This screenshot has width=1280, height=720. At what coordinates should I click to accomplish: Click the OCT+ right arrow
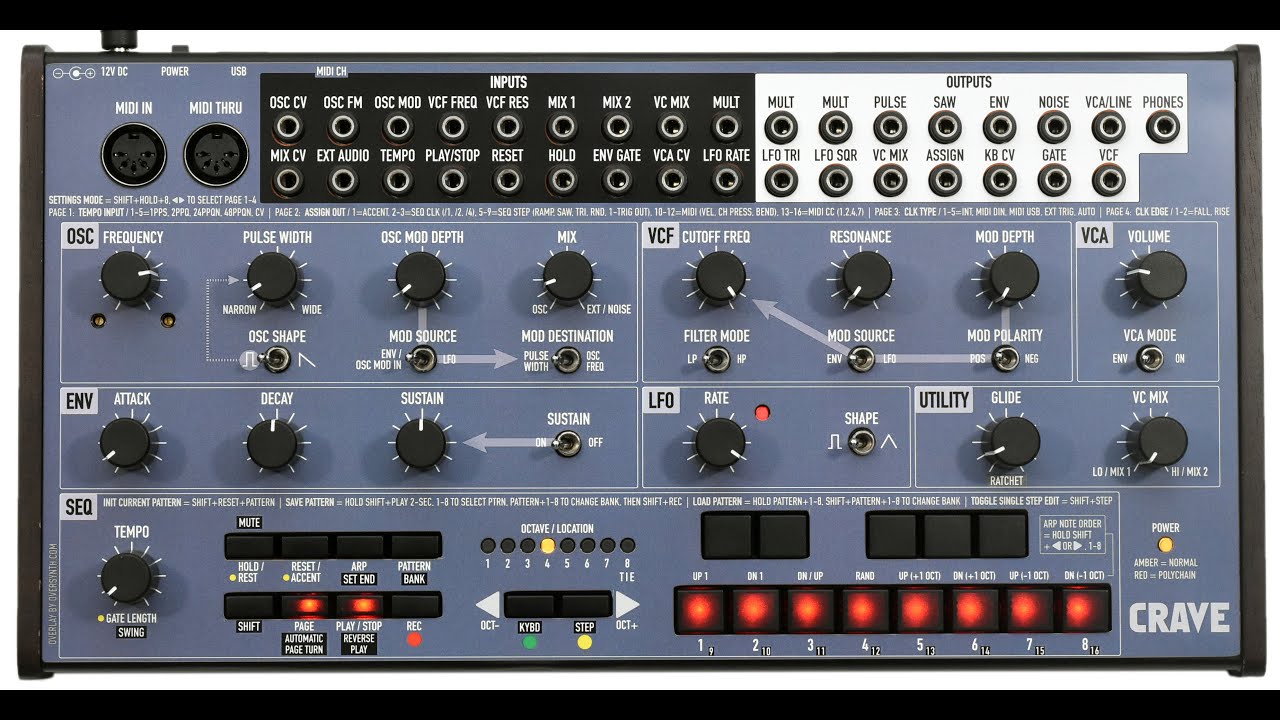[x=627, y=605]
